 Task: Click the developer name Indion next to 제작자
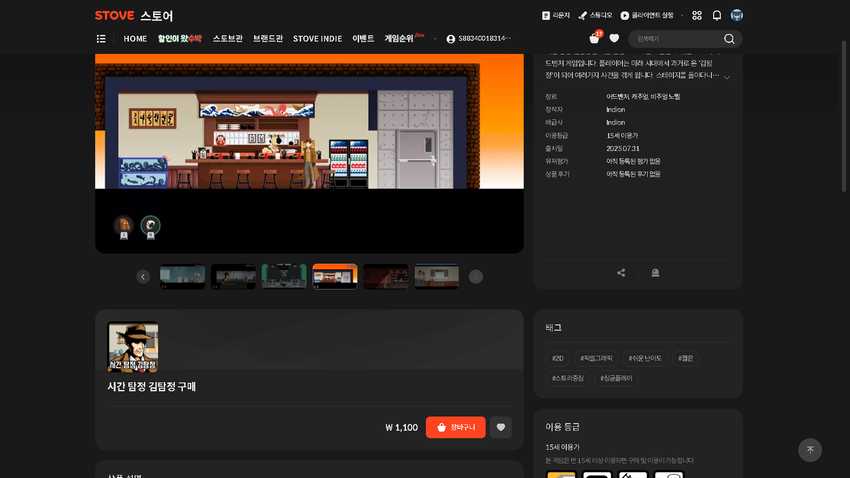point(615,109)
